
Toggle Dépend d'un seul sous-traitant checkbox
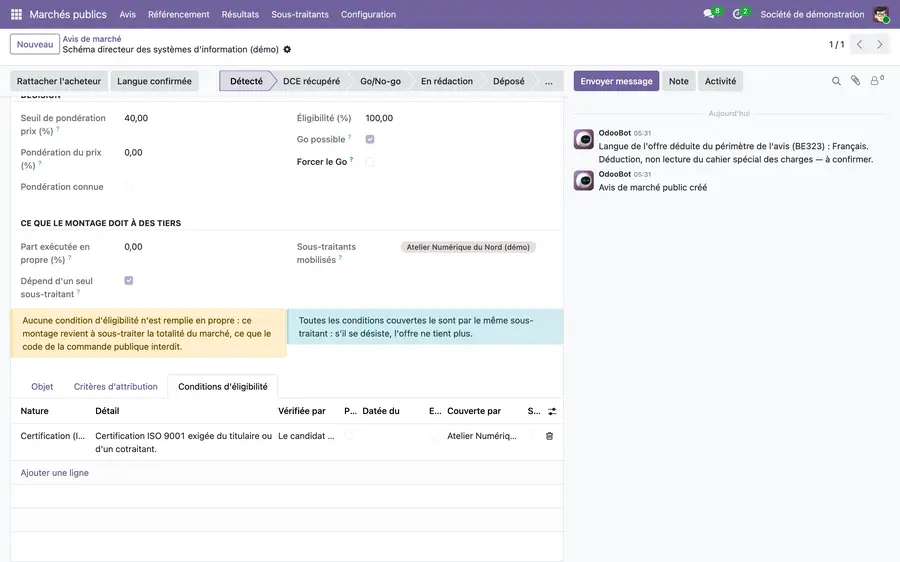tap(129, 281)
